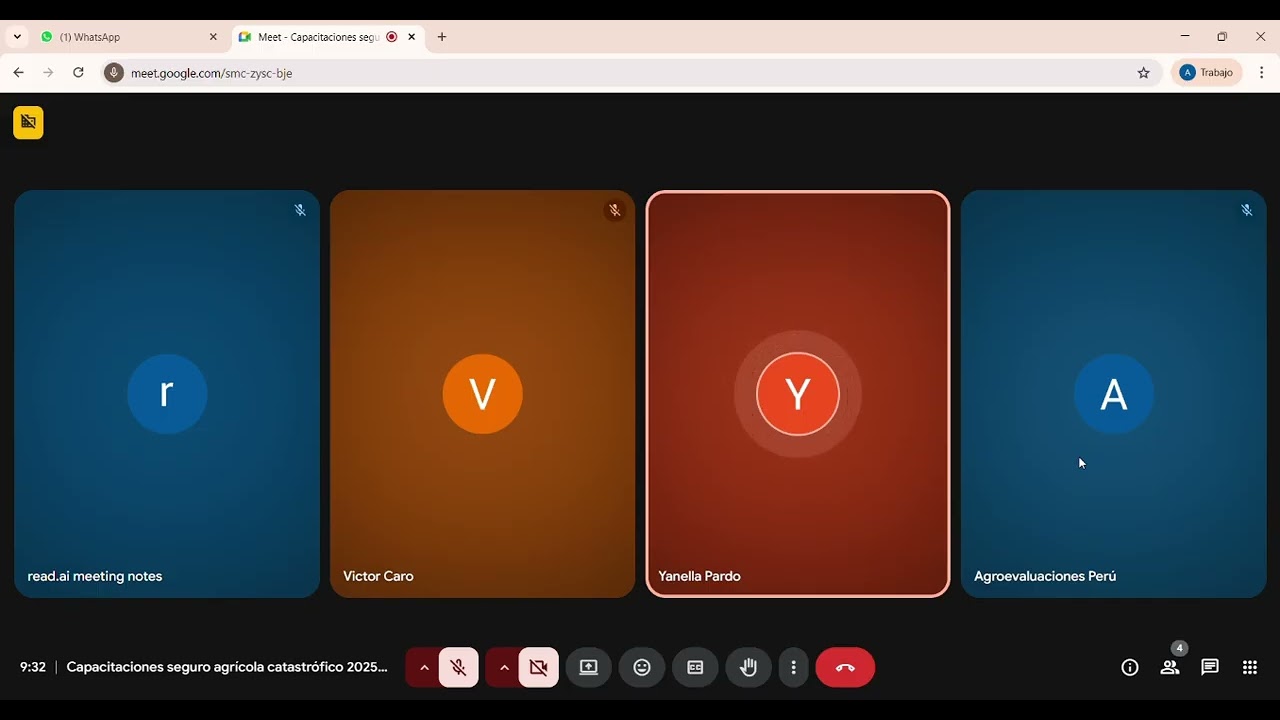Bookmark this page with the star
Screen dimensions: 1280x720
[x=1144, y=73]
